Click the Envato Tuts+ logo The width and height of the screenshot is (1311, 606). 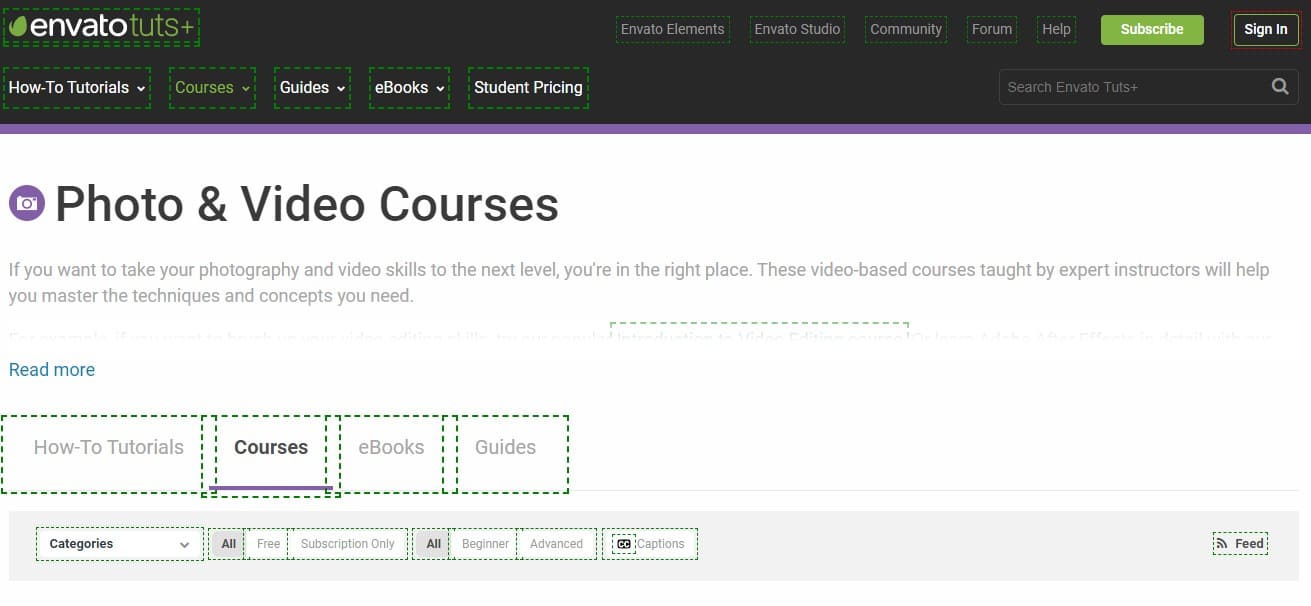[101, 28]
